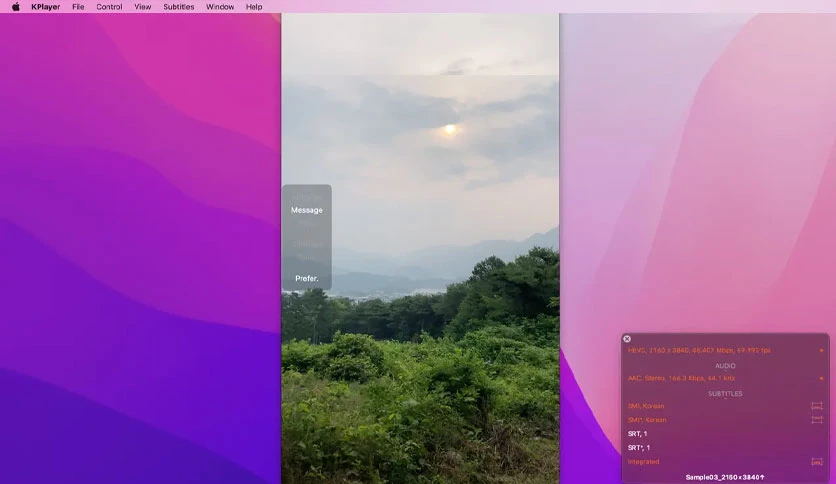Click the subtitle icon beside 'SMI, Korean'
The height and width of the screenshot is (484, 836).
coord(817,406)
